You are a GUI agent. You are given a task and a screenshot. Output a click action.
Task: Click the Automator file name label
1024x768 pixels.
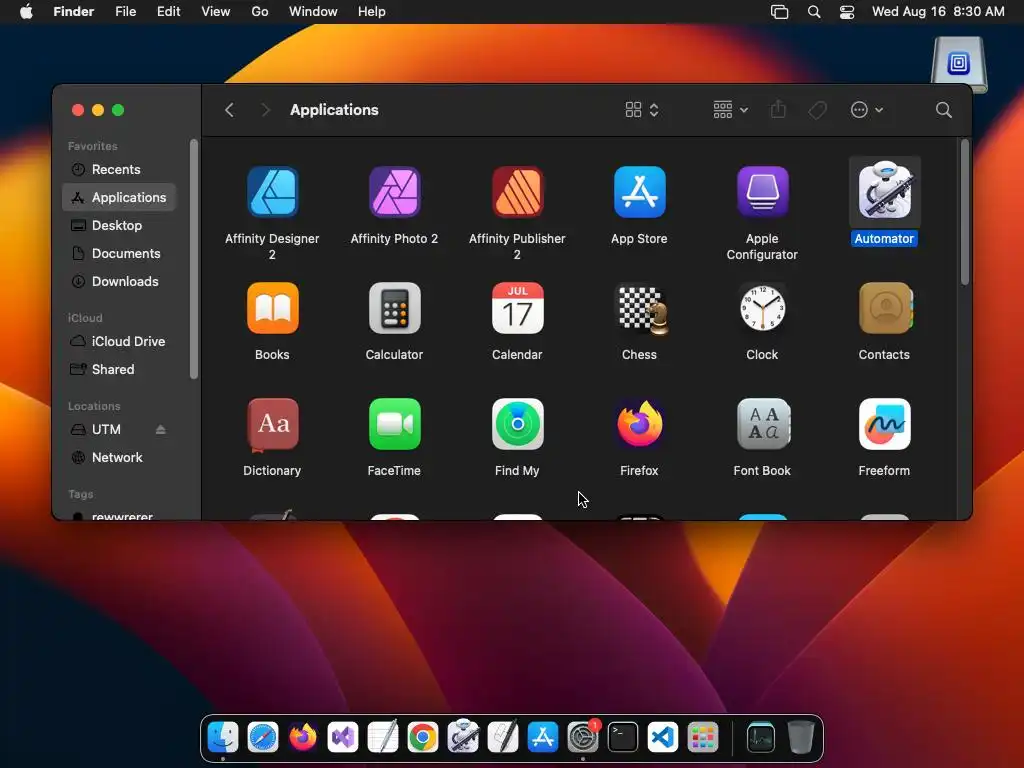point(884,239)
